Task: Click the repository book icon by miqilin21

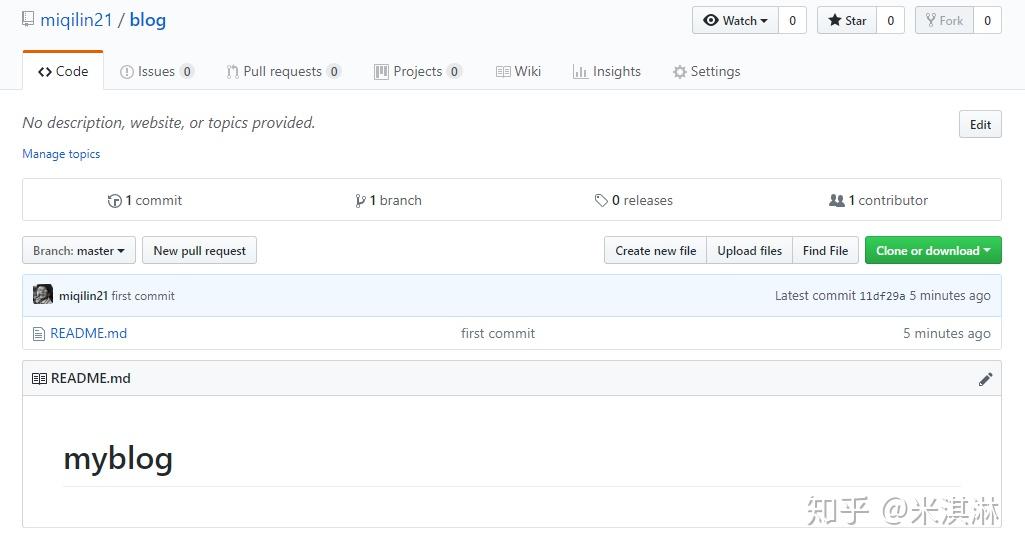Action: click(x=28, y=19)
